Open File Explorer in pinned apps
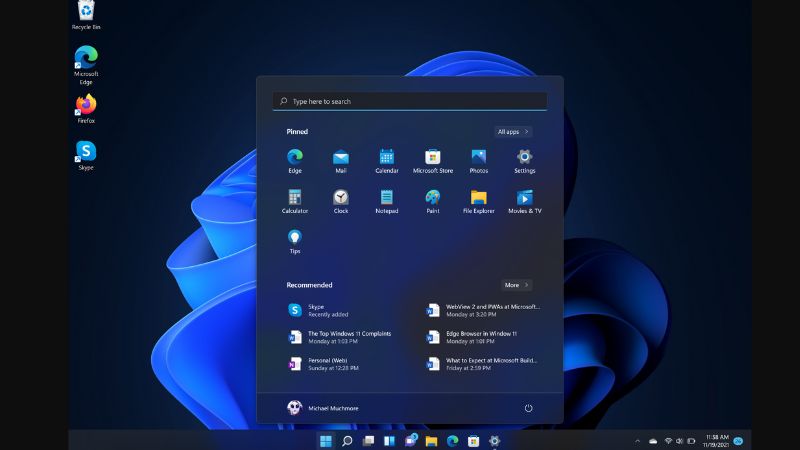800x450 pixels. click(479, 202)
